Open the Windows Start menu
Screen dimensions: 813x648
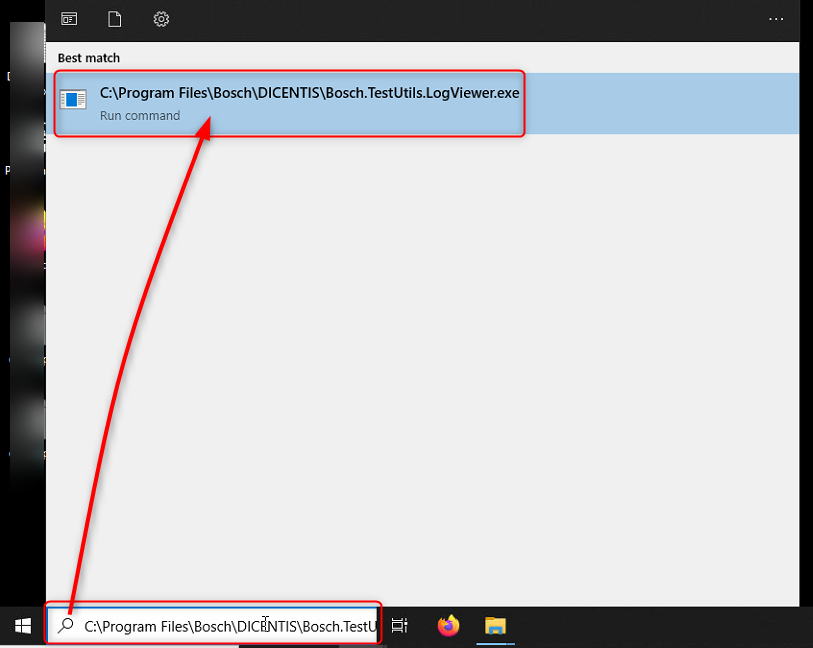23,626
